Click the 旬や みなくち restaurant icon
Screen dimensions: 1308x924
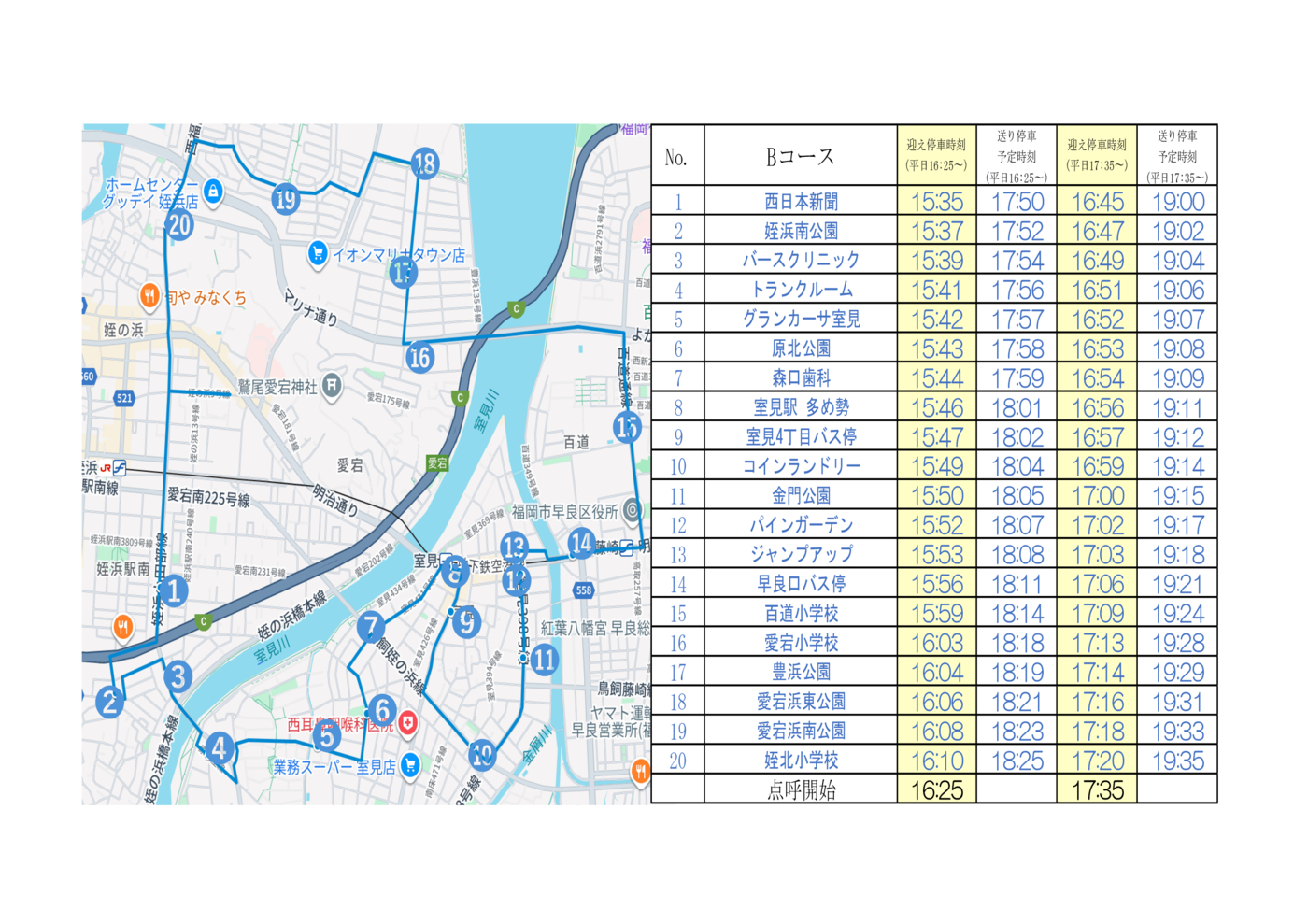point(149,296)
